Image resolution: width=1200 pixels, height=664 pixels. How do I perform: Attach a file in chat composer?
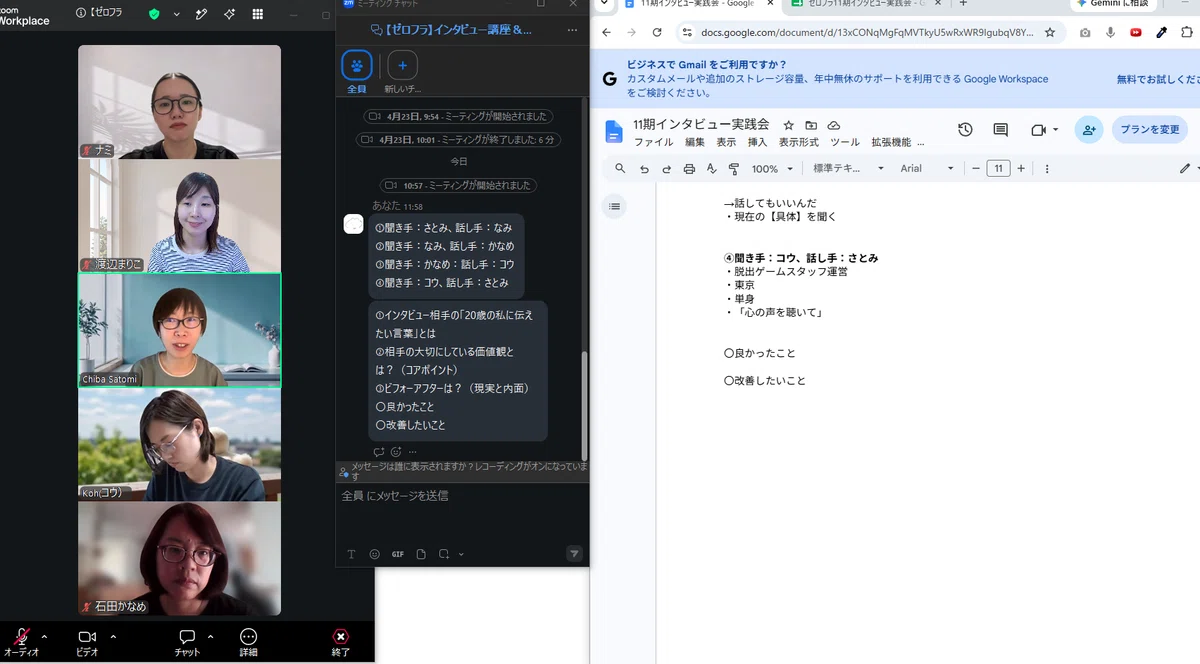click(x=421, y=554)
